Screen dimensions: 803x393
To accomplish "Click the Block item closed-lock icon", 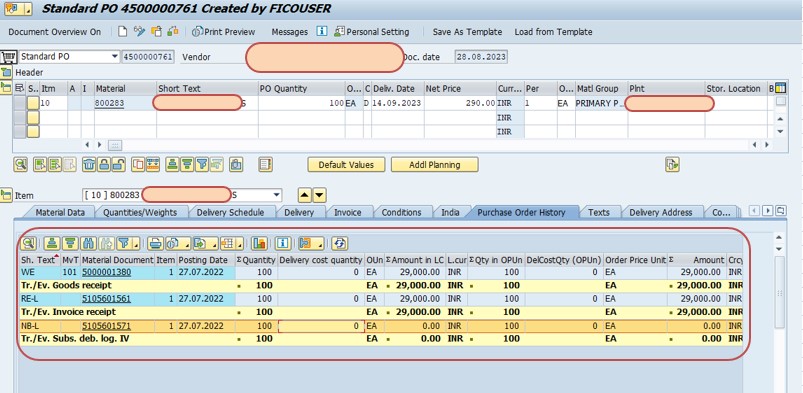I will tap(104, 164).
